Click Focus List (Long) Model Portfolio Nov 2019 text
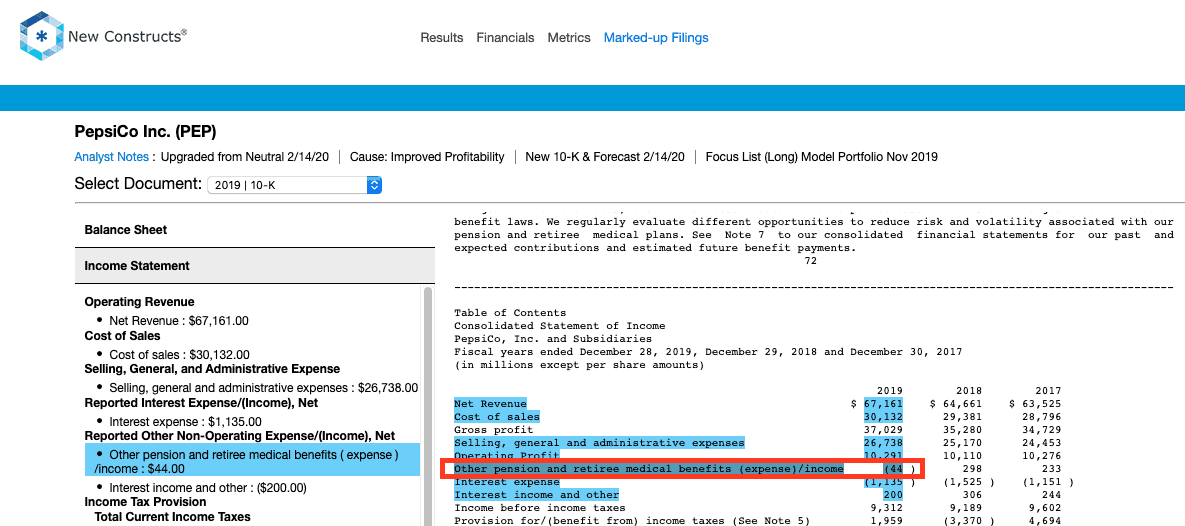The image size is (1185, 526). (821, 157)
